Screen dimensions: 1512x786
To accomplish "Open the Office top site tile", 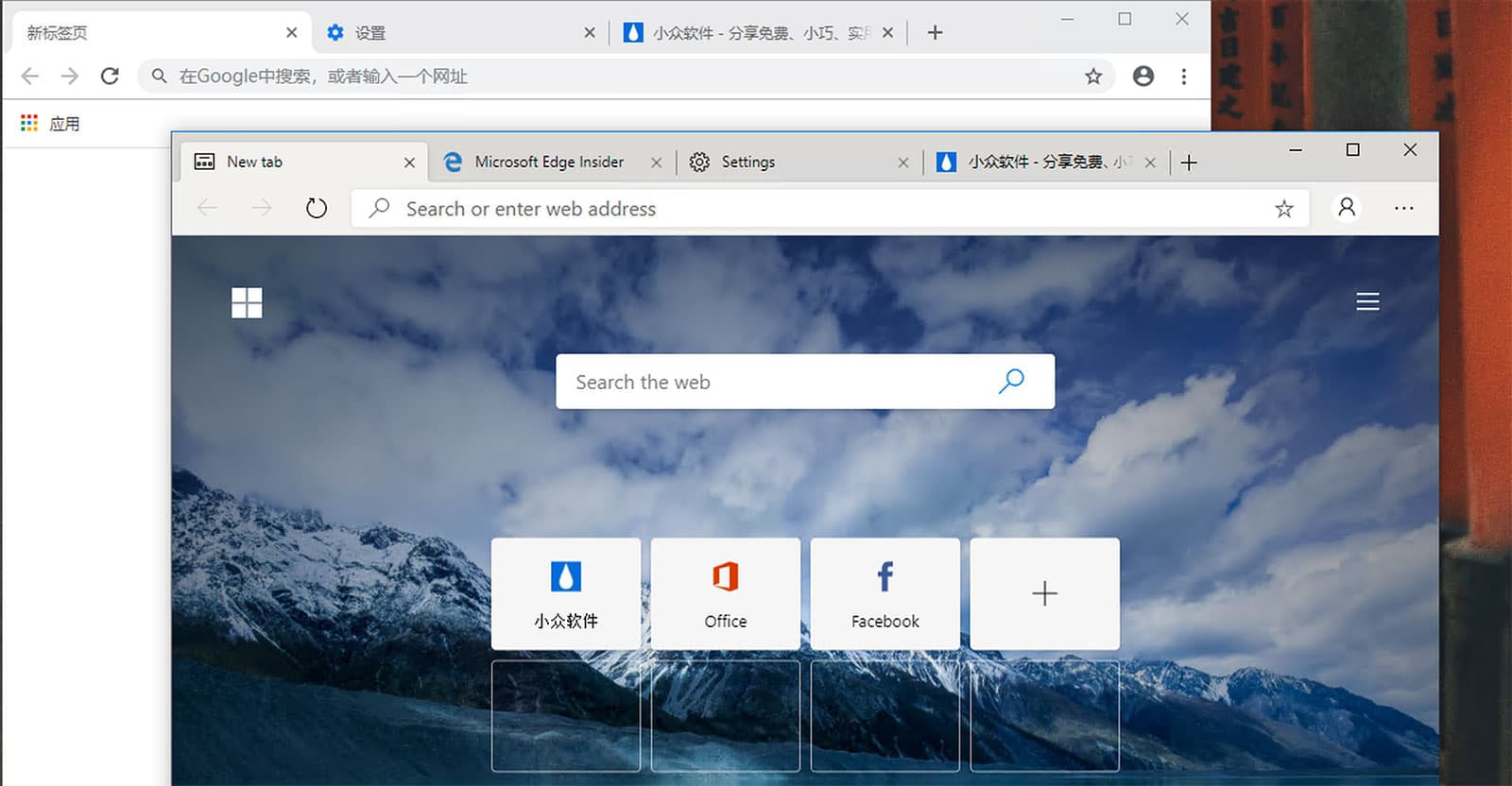I will pyautogui.click(x=726, y=593).
